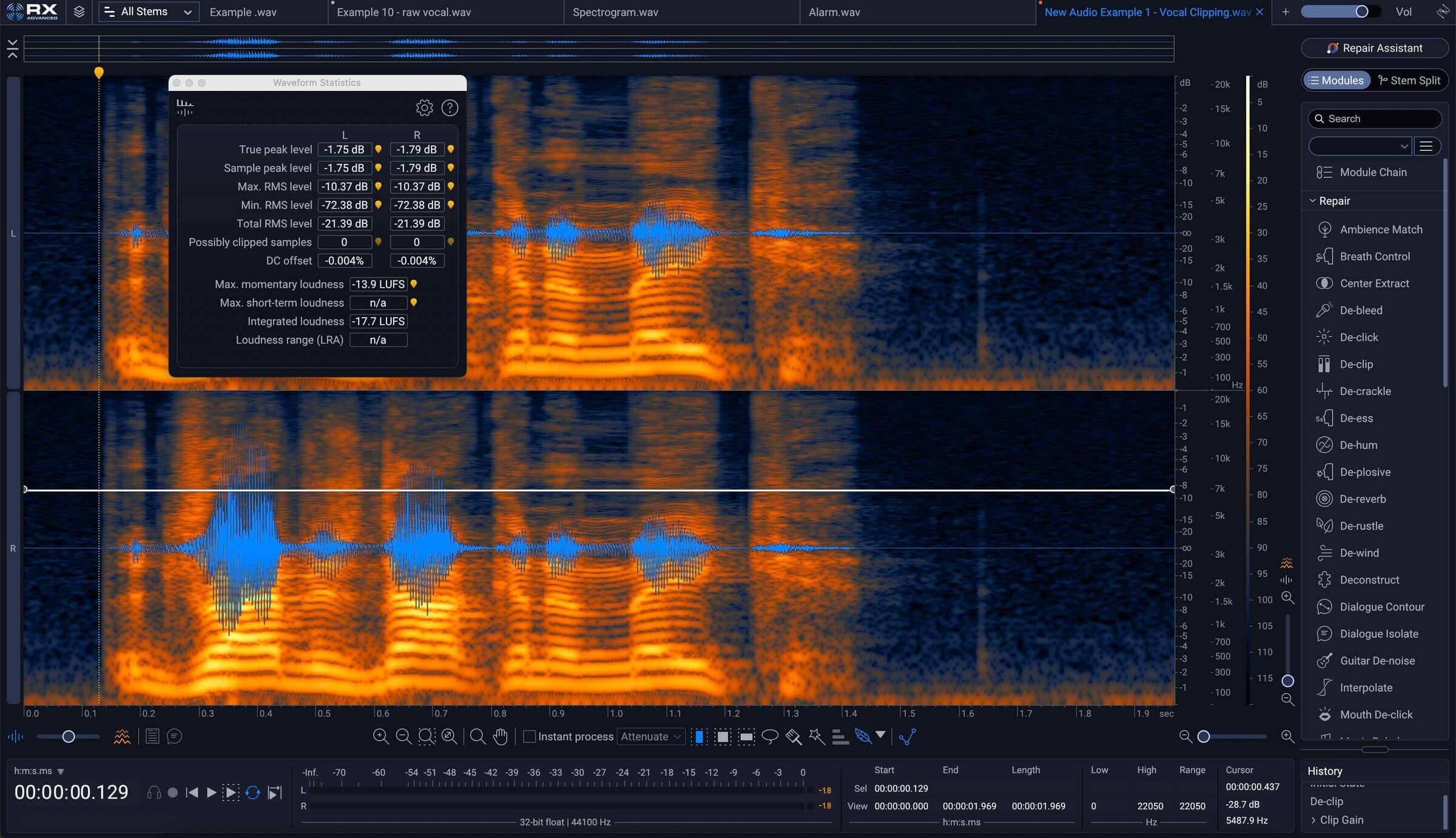Click the De-clip module icon

pos(1324,364)
